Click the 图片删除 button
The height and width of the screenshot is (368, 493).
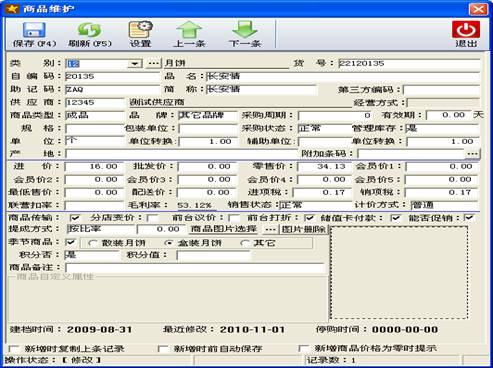click(304, 229)
